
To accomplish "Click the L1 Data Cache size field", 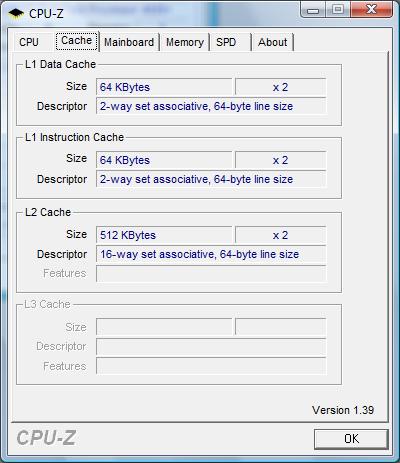I will coord(164,87).
